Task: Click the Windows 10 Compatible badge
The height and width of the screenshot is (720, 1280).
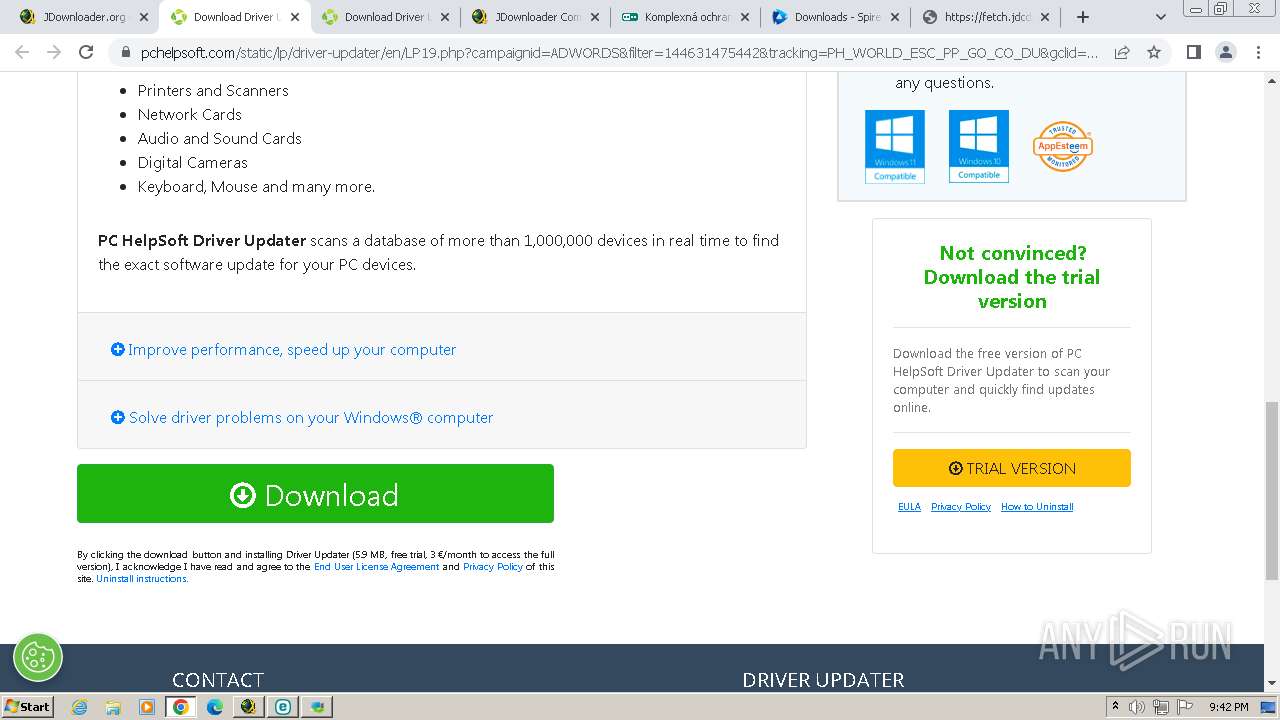Action: tap(979, 147)
